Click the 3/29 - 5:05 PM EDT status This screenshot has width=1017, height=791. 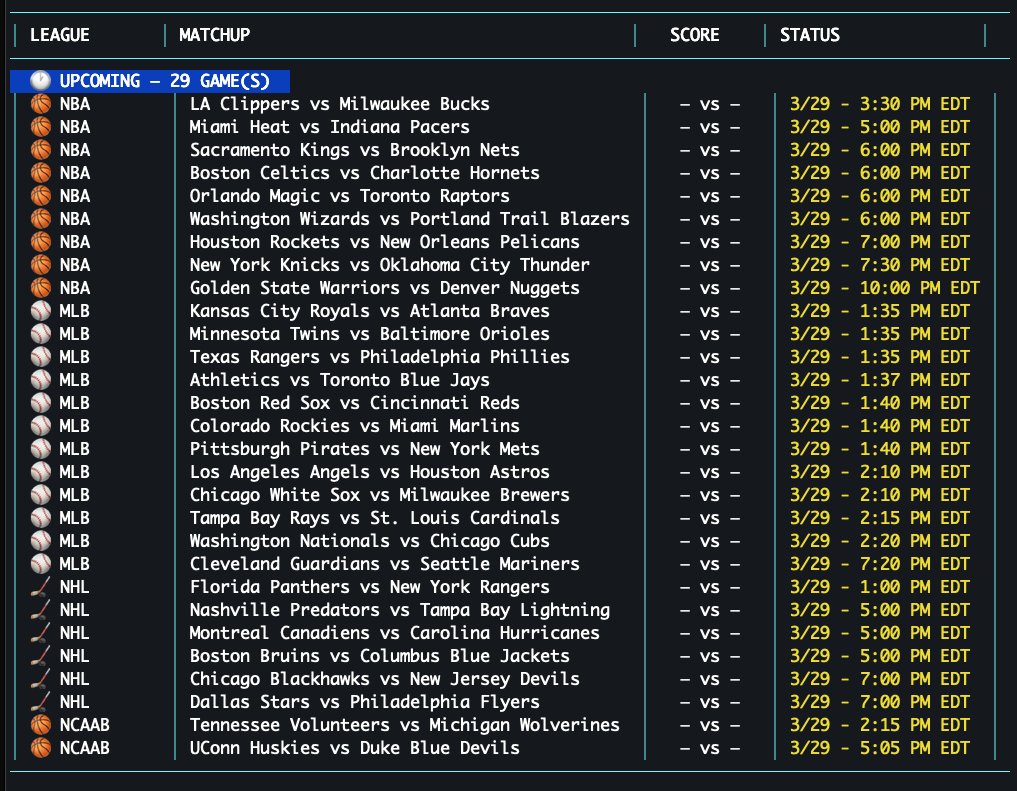879,748
